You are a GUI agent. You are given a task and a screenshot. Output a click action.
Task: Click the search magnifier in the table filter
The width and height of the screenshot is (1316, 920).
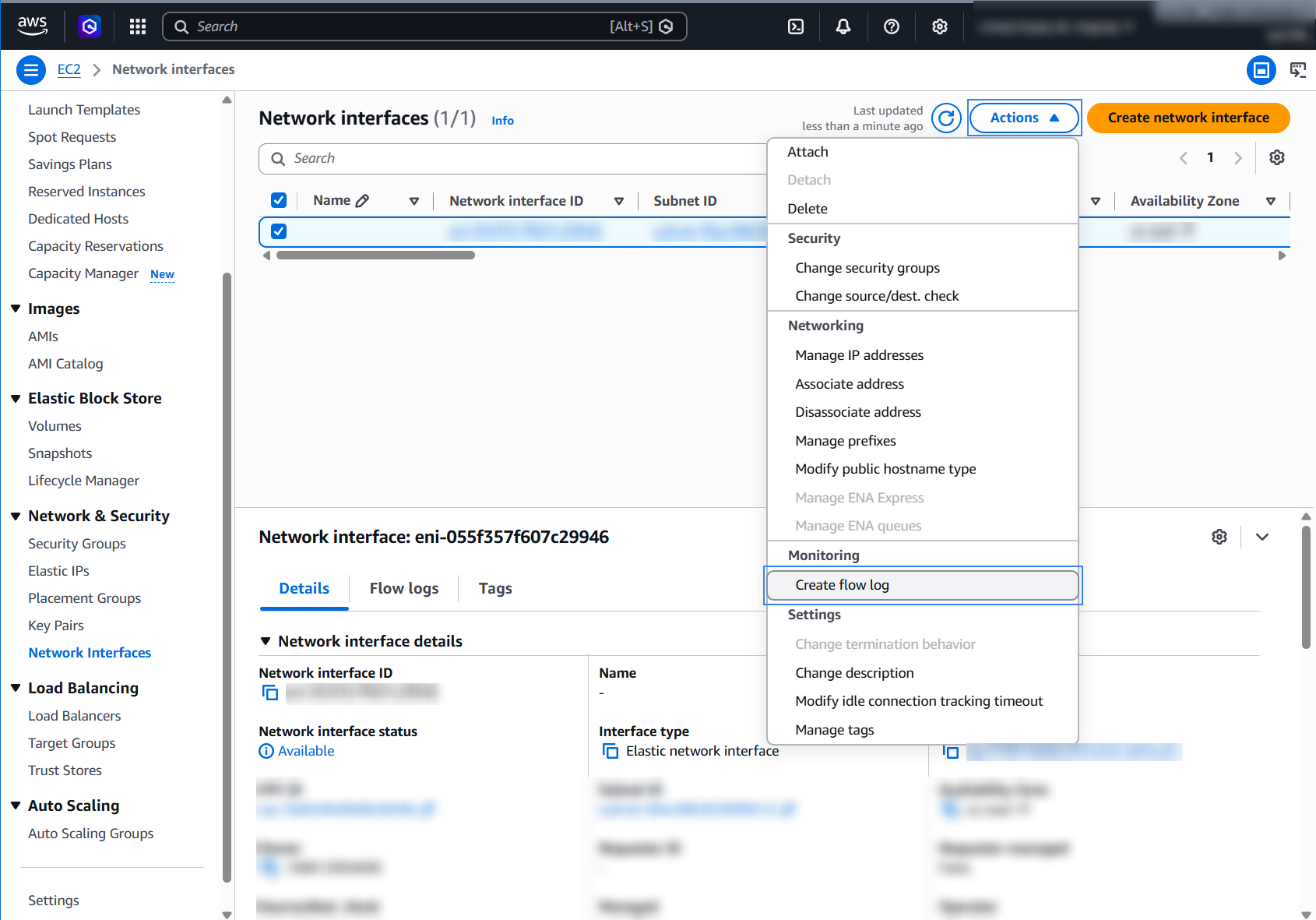coord(278,159)
